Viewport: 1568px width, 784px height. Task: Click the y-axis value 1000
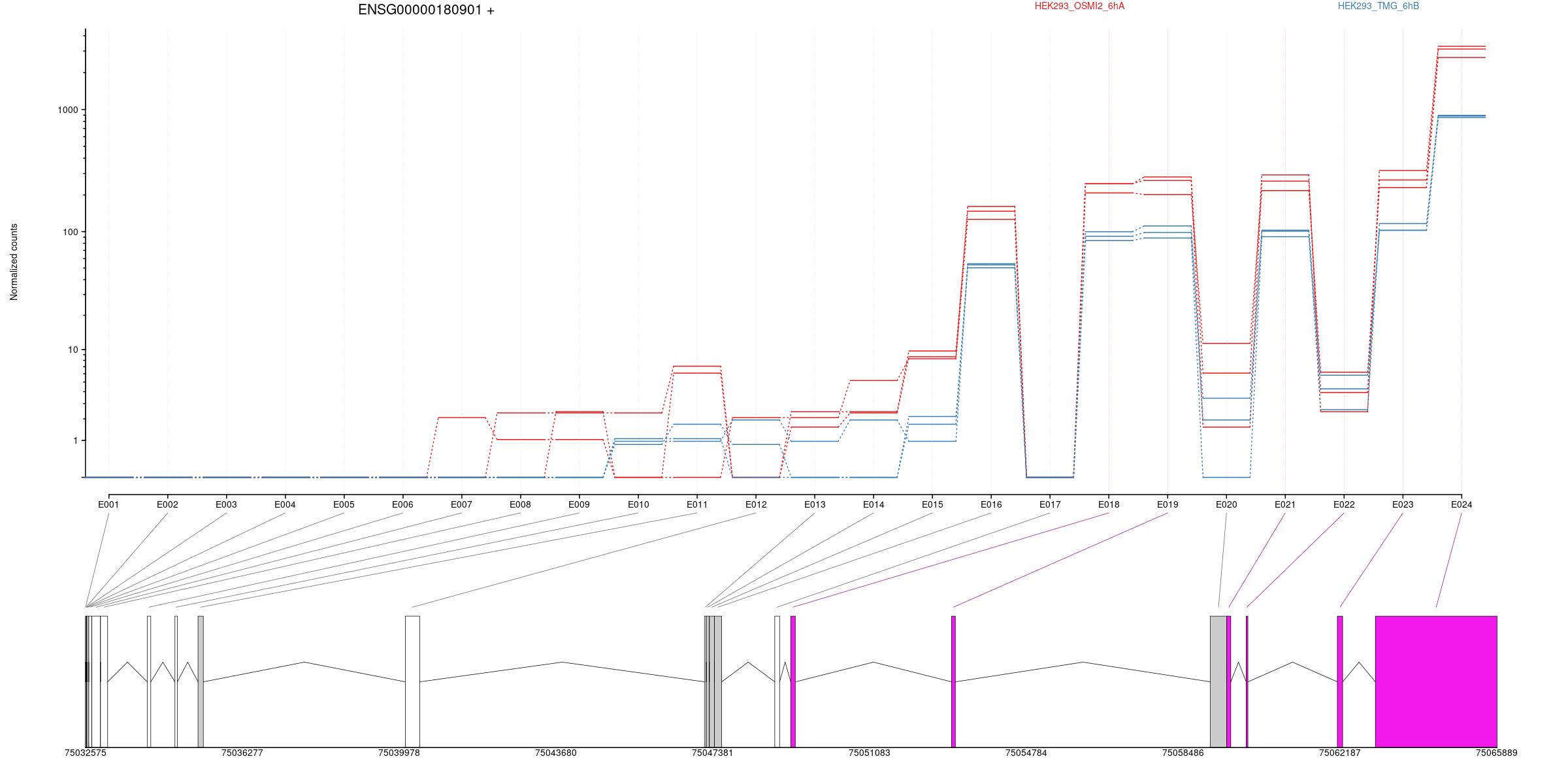[x=67, y=110]
